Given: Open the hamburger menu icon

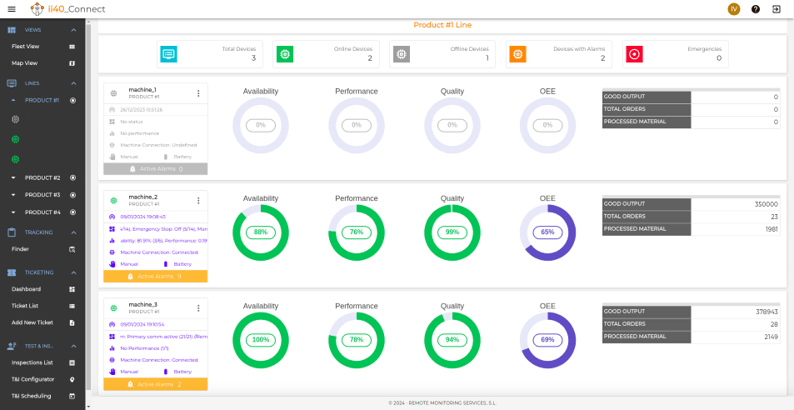Looking at the screenshot, I should click(12, 9).
